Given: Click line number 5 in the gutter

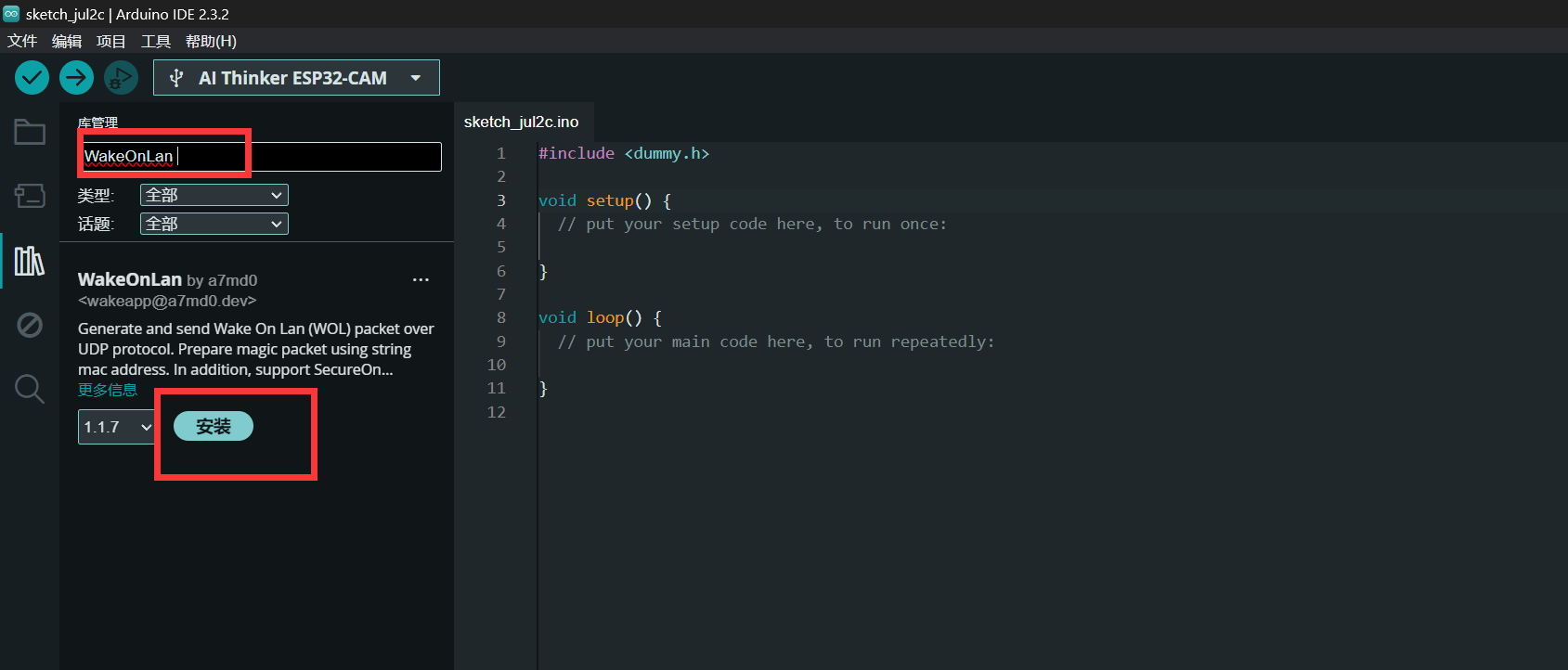Looking at the screenshot, I should pos(501,247).
